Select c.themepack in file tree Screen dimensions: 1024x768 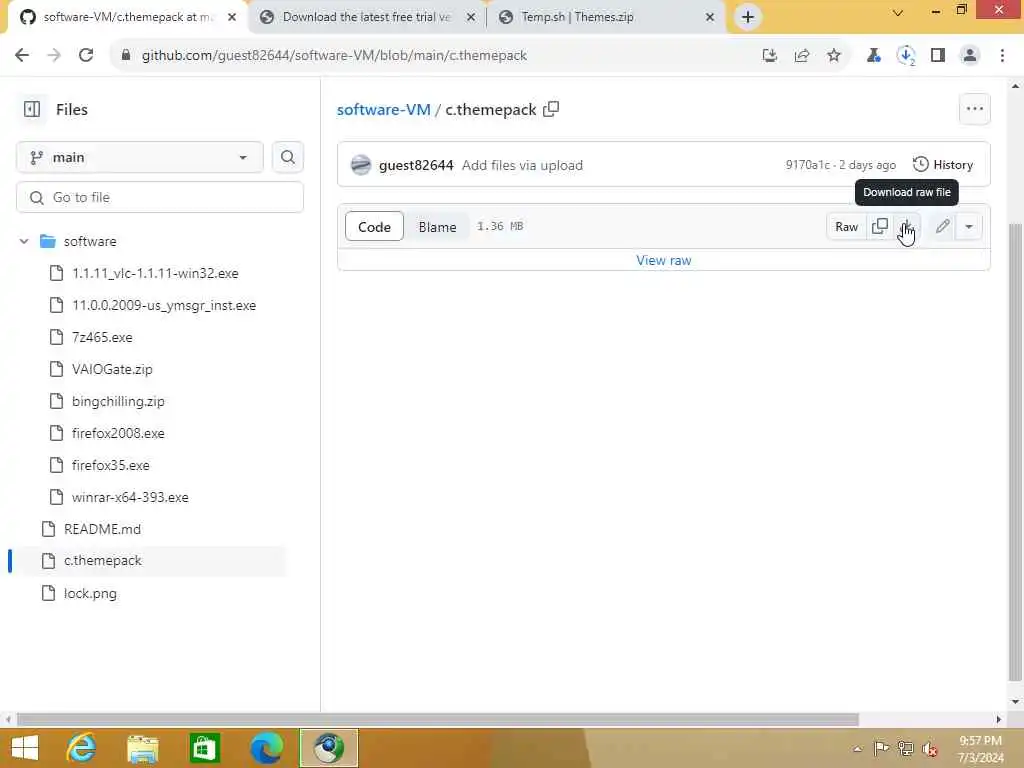pyautogui.click(x=103, y=560)
